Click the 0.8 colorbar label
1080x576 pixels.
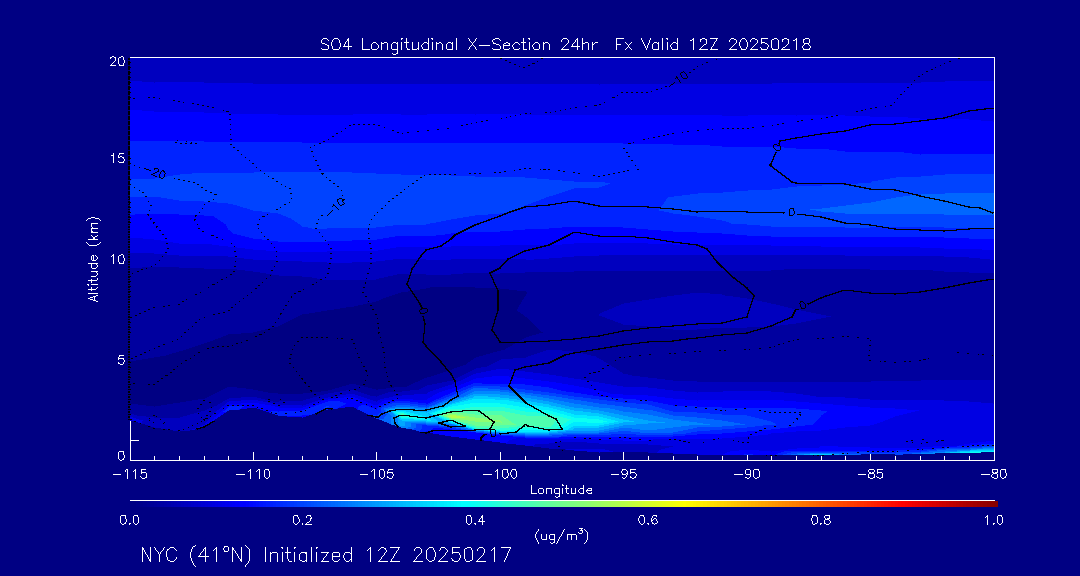pyautogui.click(x=821, y=520)
